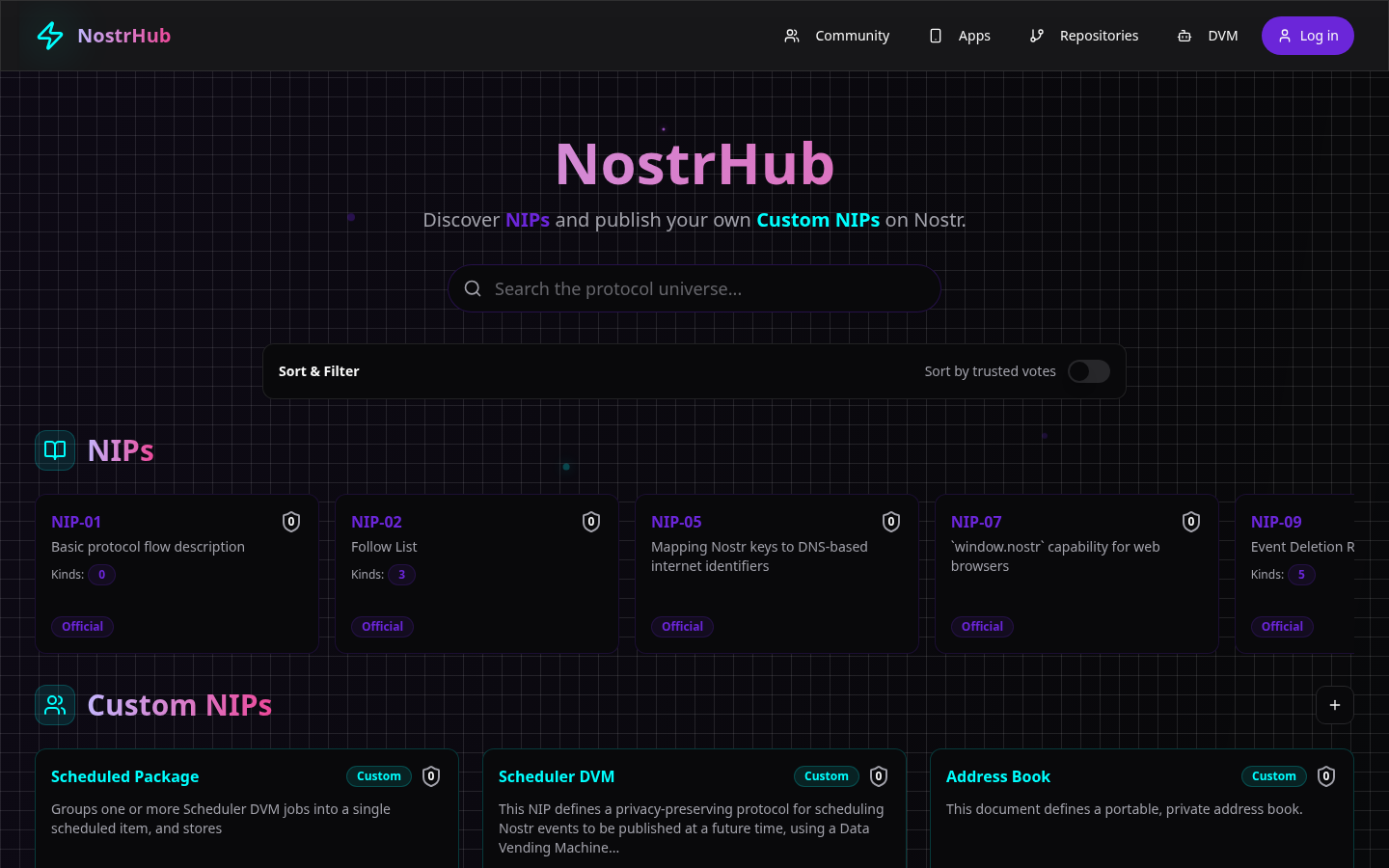Click the shield icon on Scheduler DVM card

[879, 776]
